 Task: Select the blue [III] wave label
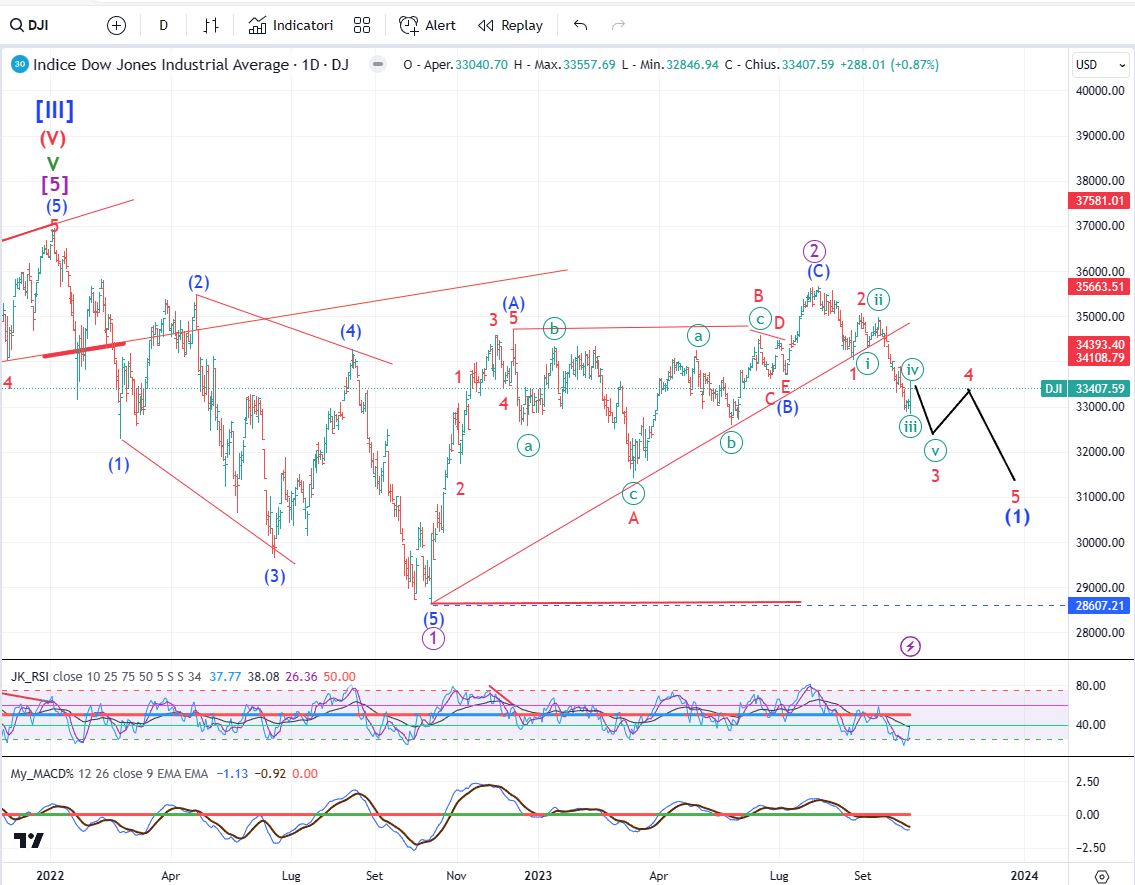pos(54,111)
